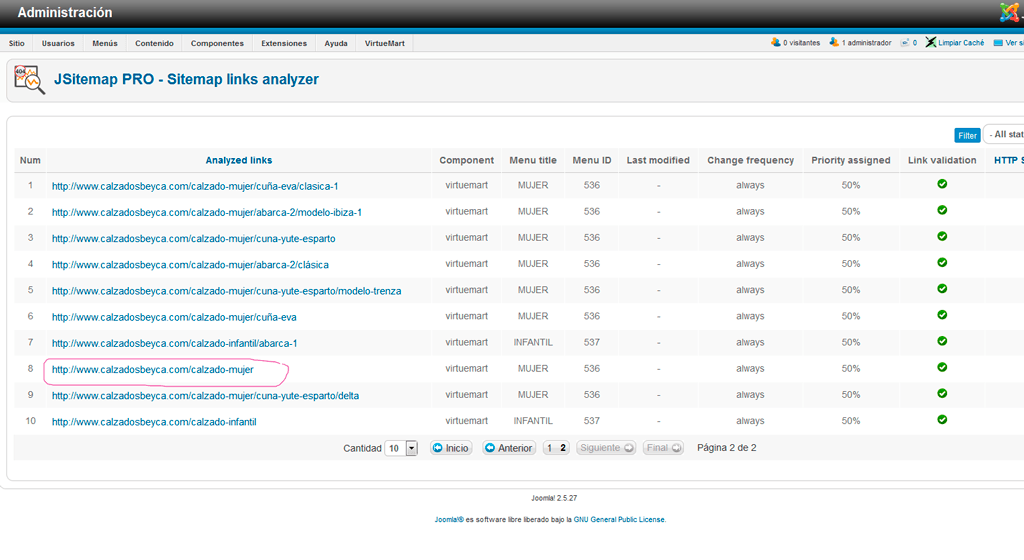Click green validation check for row 9
This screenshot has width=1024, height=560.
coord(942,394)
